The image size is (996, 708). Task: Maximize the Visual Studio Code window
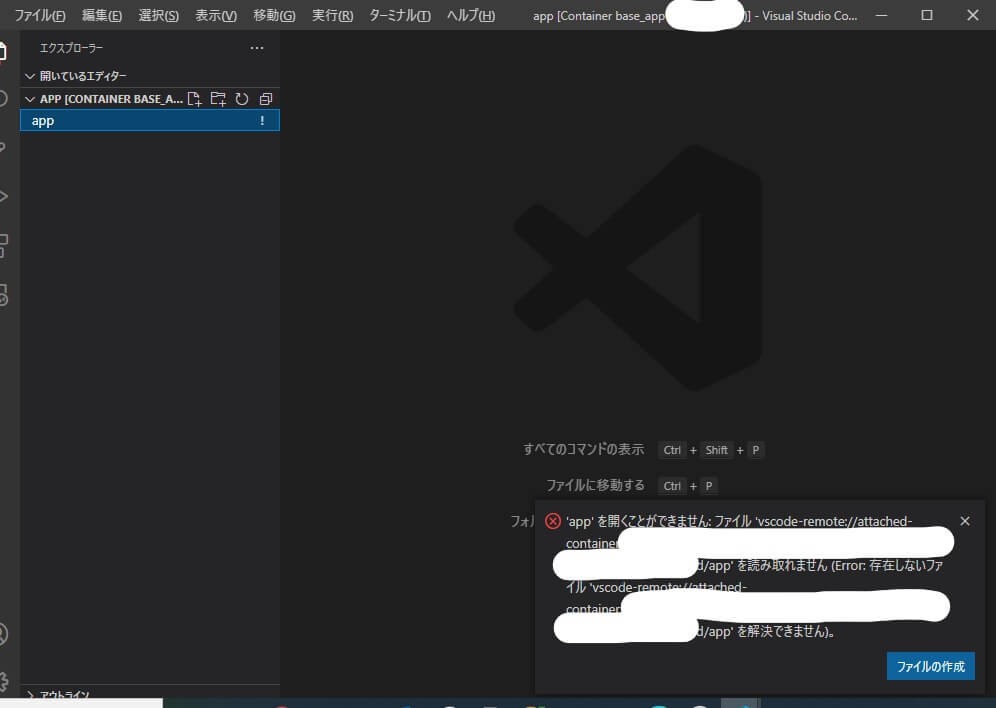coord(927,15)
